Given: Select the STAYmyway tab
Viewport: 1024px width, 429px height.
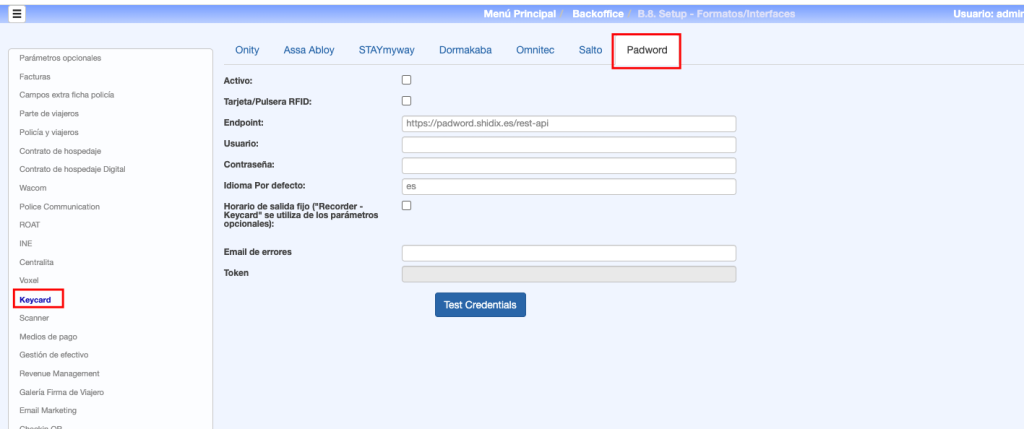Looking at the screenshot, I should 386,50.
